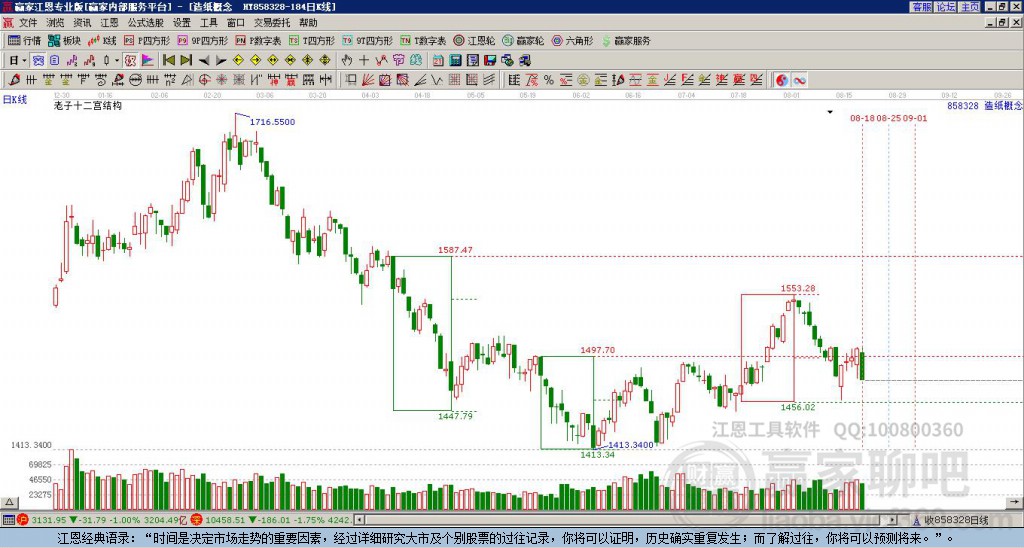Expand the 日 period dropdown
The height and width of the screenshot is (548, 1024).
pyautogui.click(x=24, y=61)
